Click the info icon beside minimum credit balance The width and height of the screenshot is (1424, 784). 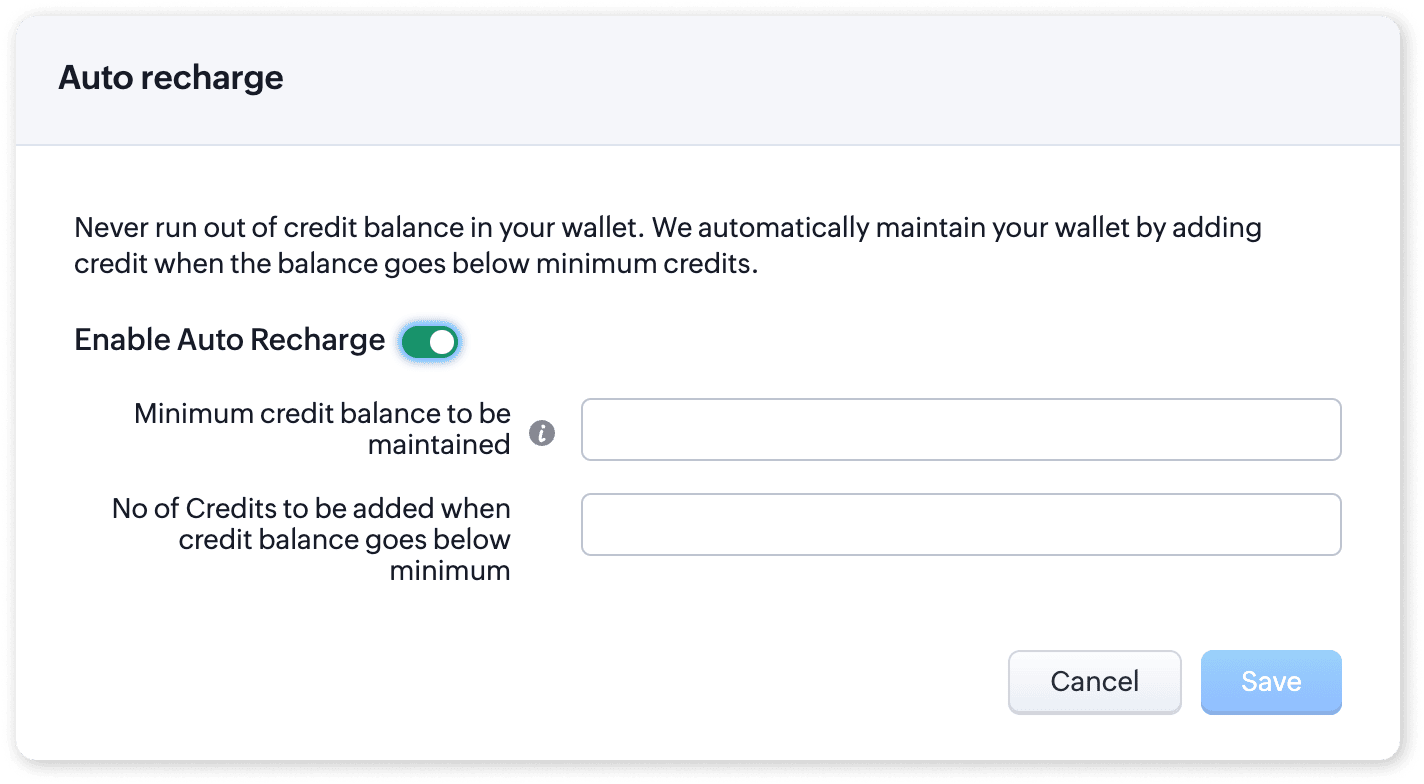542,433
